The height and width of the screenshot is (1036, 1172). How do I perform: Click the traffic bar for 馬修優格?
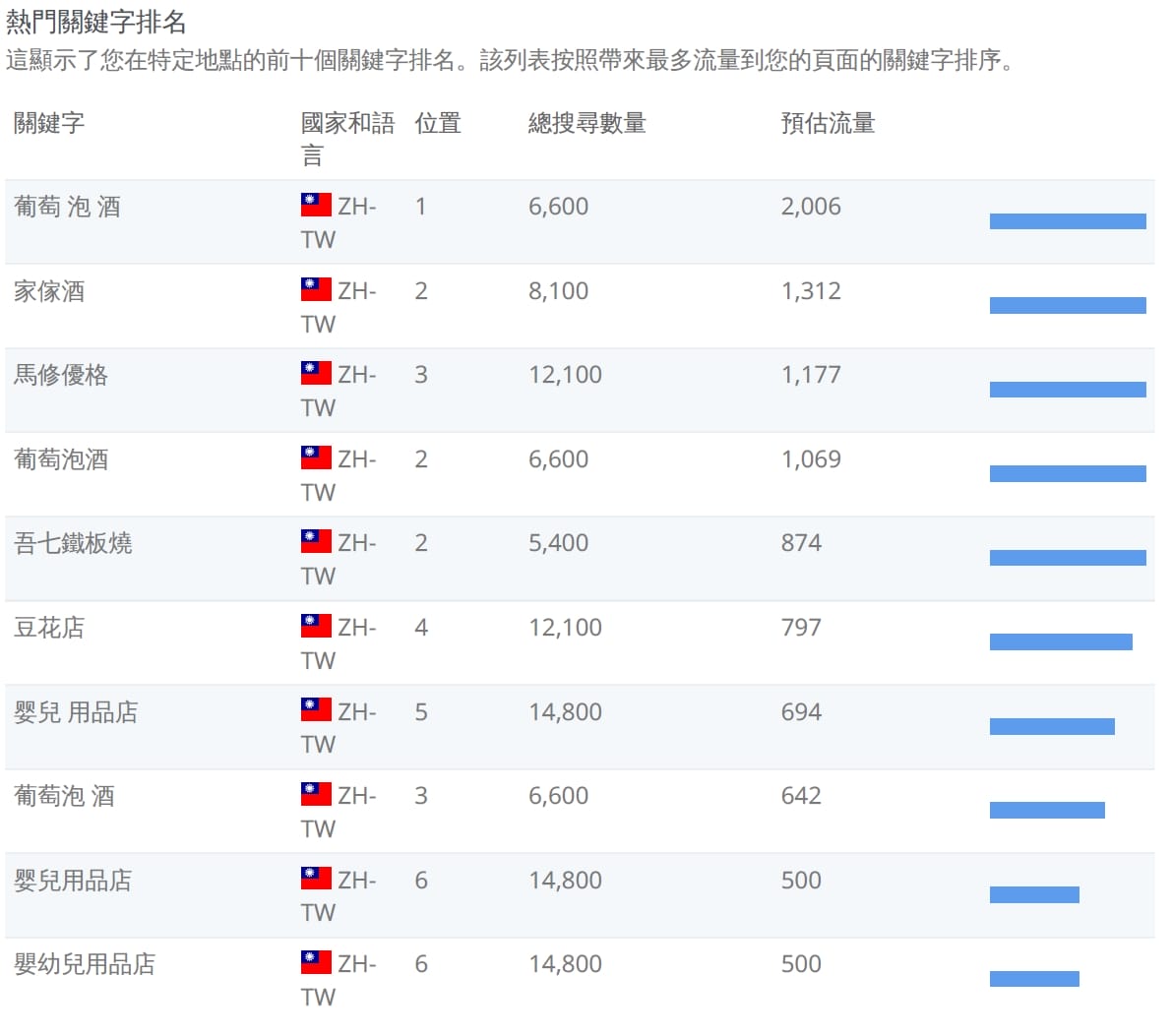tap(1068, 390)
